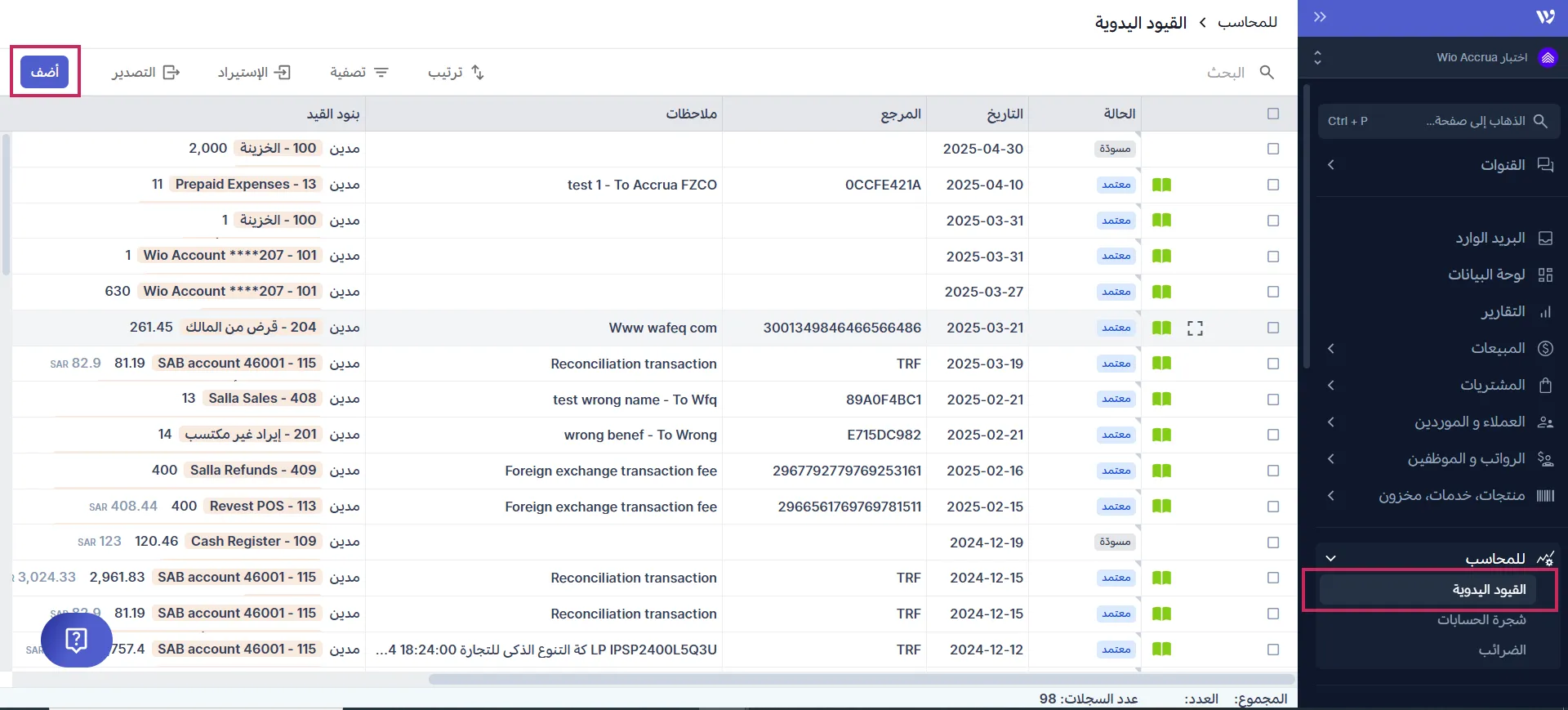Click expand icon on 2025-03-21 row
Image resolution: width=1568 pixels, height=710 pixels.
(x=1195, y=328)
